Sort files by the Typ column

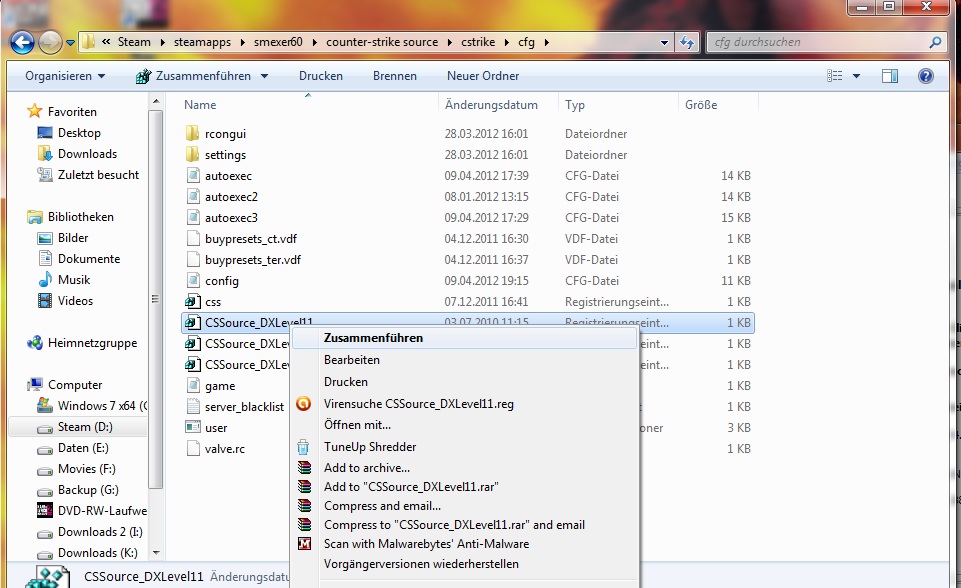click(x=575, y=105)
